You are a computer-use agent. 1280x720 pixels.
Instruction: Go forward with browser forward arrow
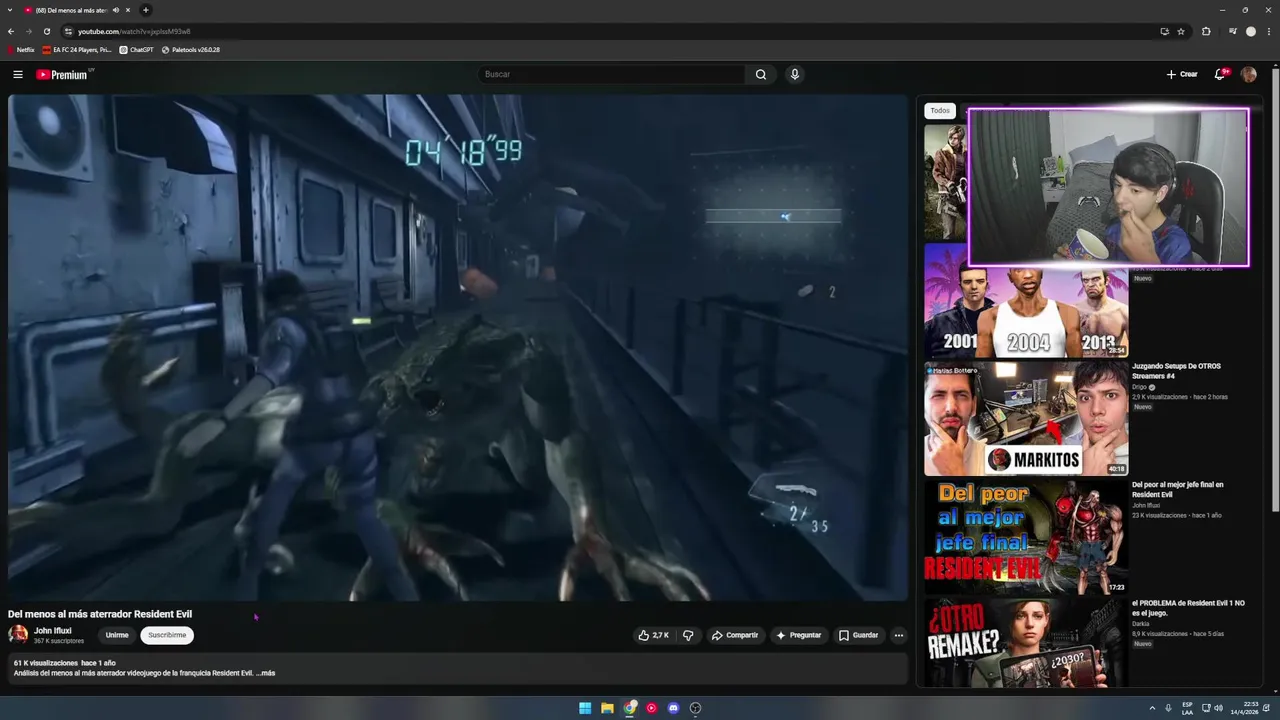pyautogui.click(x=28, y=31)
